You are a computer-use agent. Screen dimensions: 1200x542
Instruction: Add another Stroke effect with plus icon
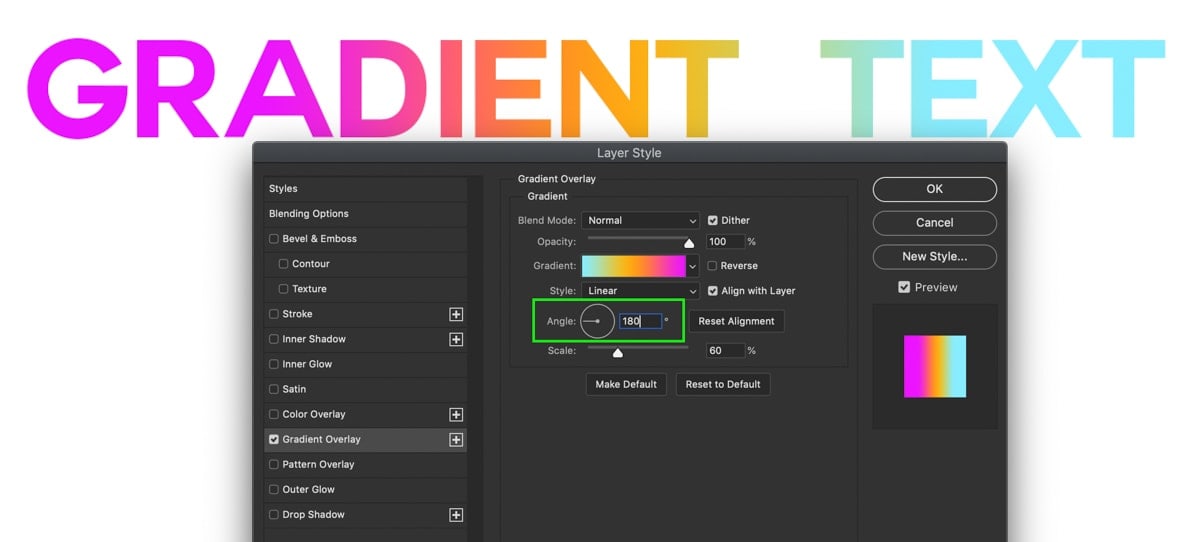(x=456, y=314)
